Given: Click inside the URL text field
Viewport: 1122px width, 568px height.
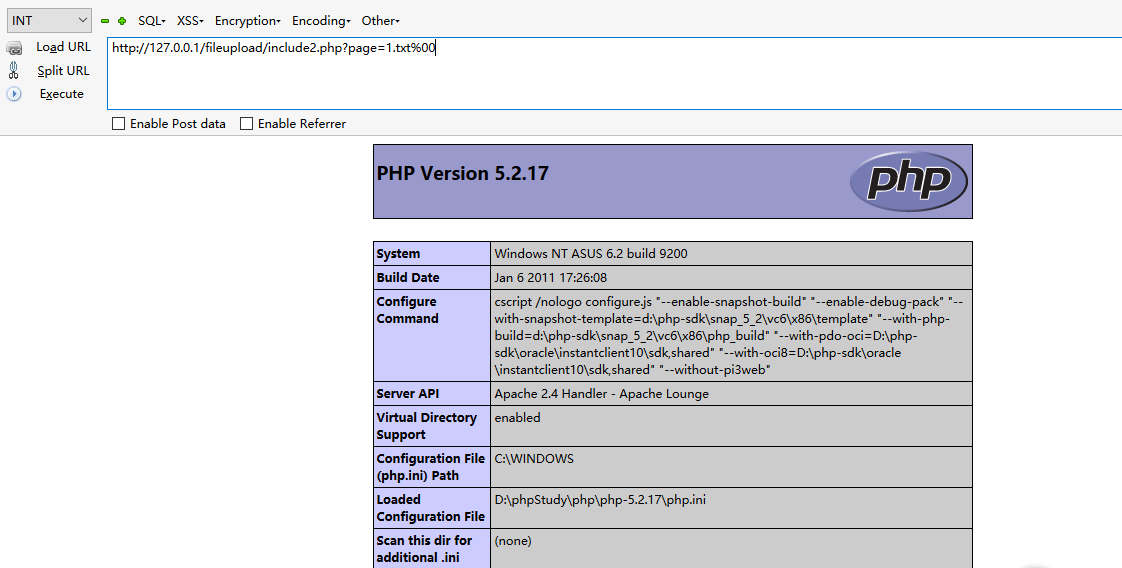Looking at the screenshot, I should [615, 73].
